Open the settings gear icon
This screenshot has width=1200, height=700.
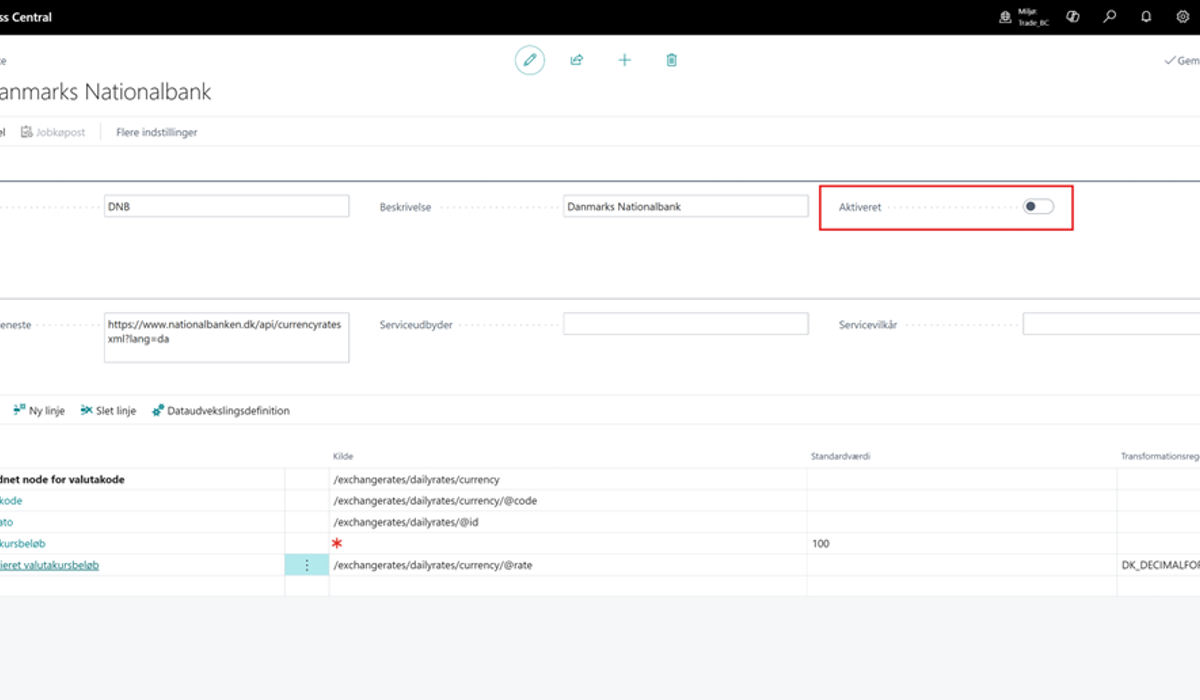pyautogui.click(x=1183, y=17)
